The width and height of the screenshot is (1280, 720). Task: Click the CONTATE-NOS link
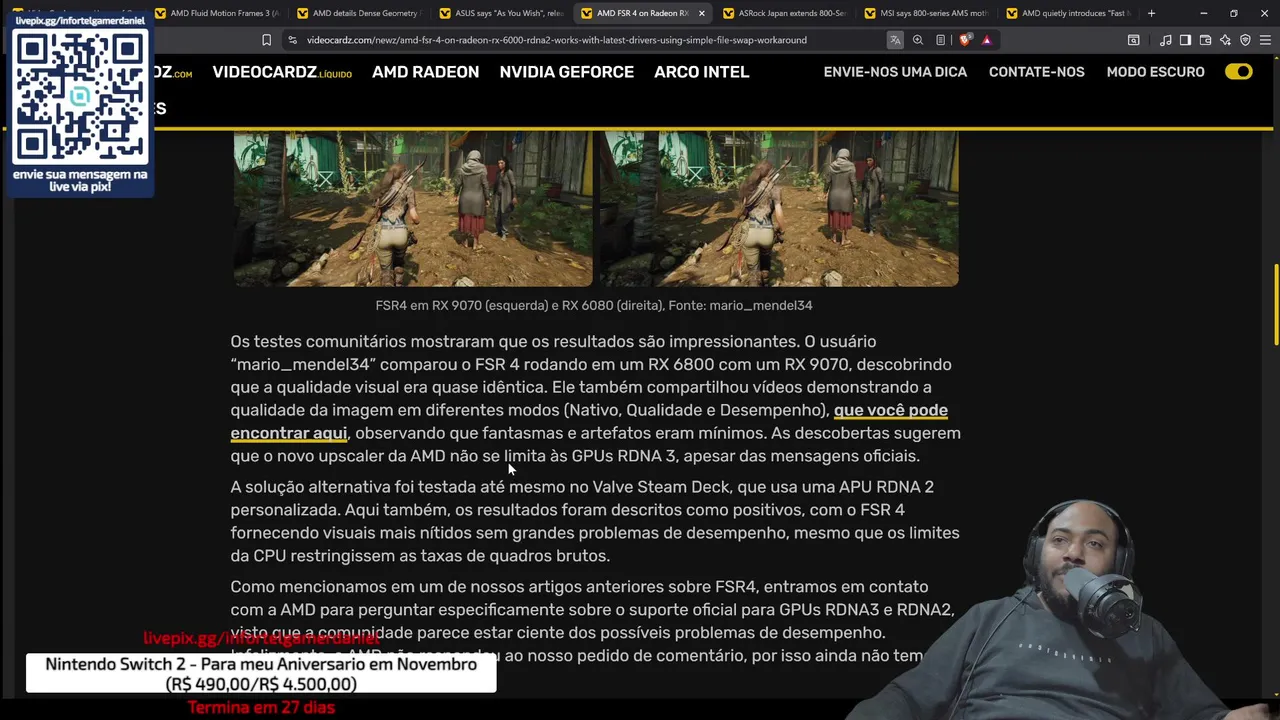(1037, 72)
